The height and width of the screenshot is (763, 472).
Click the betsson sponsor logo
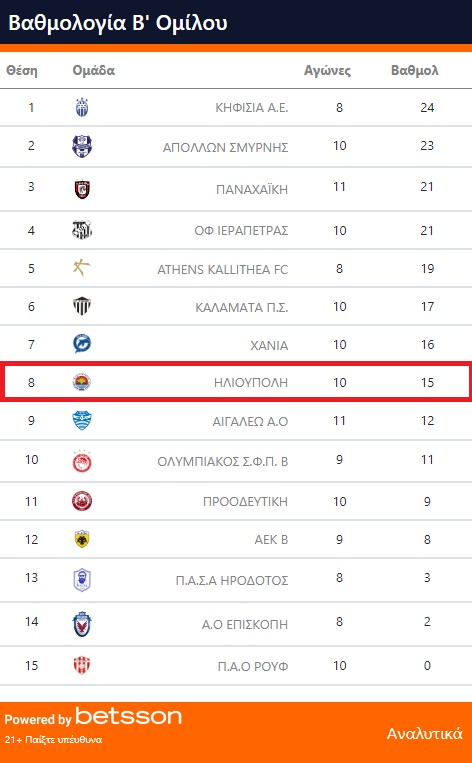[128, 716]
